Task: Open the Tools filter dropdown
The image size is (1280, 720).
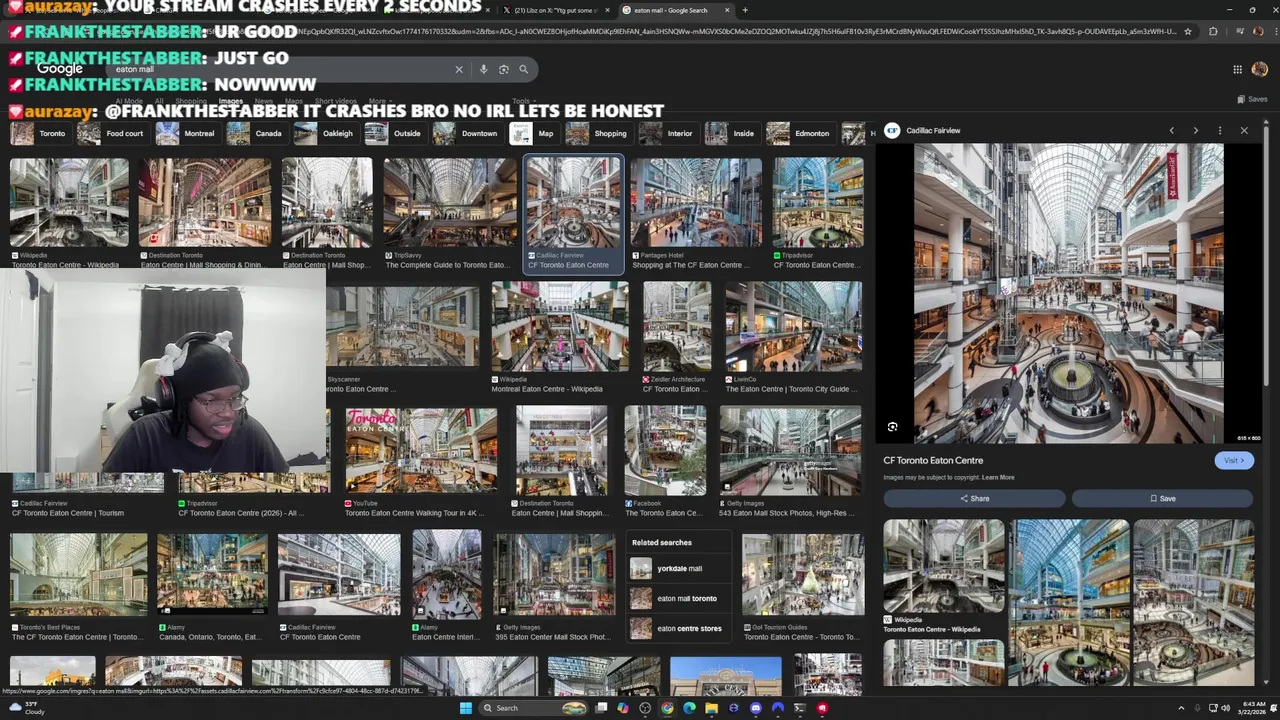Action: 523,101
